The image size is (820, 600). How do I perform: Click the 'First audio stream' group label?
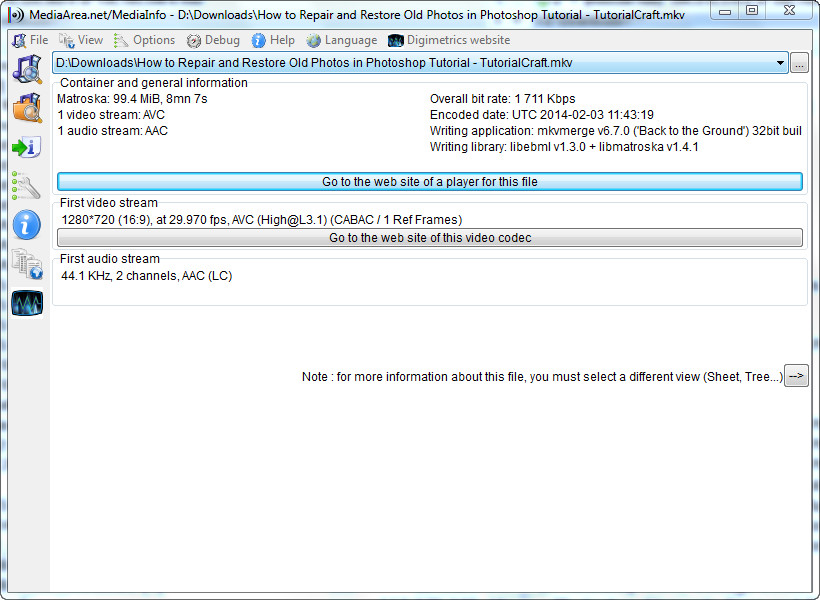tap(110, 258)
